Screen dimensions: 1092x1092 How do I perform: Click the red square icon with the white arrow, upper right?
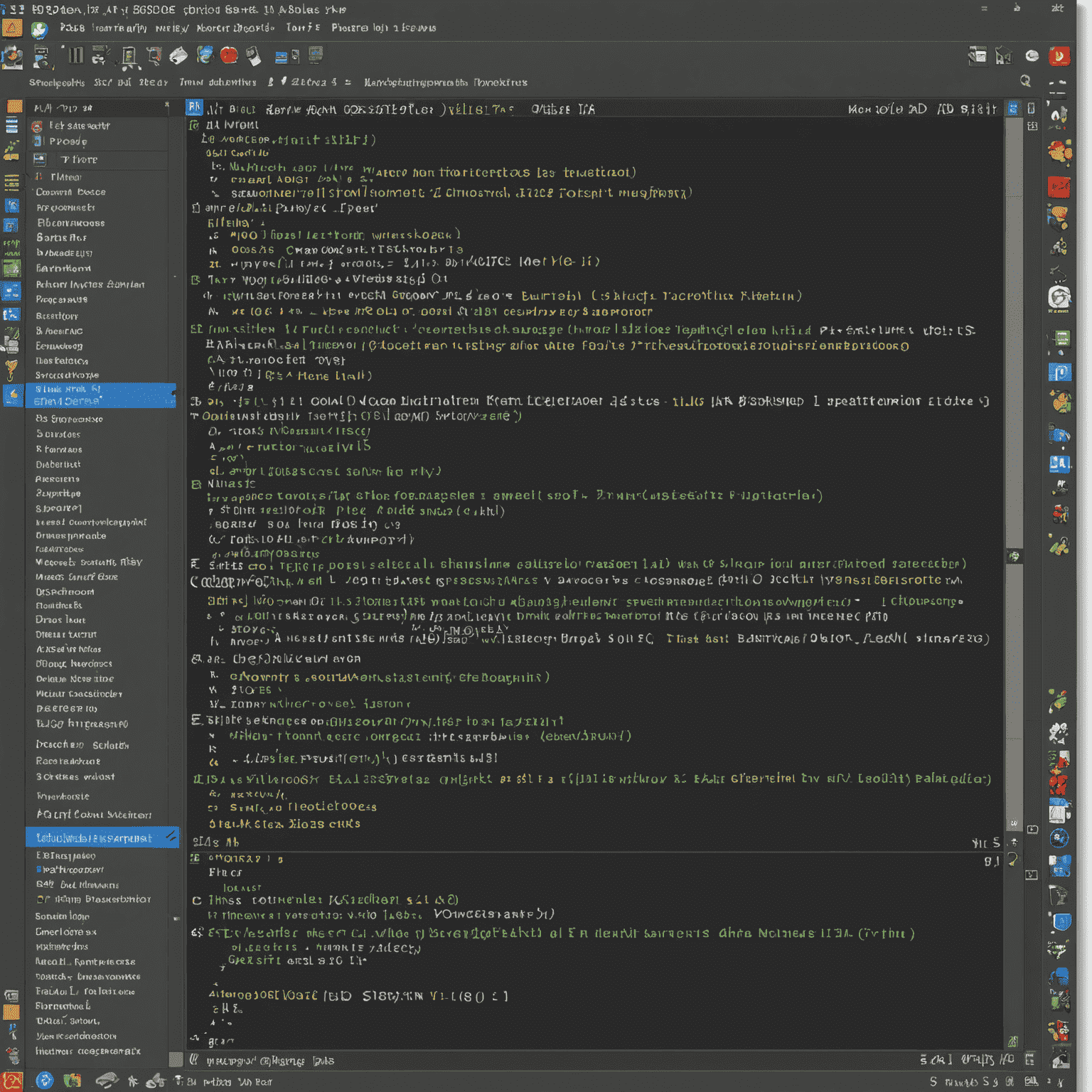click(1059, 56)
